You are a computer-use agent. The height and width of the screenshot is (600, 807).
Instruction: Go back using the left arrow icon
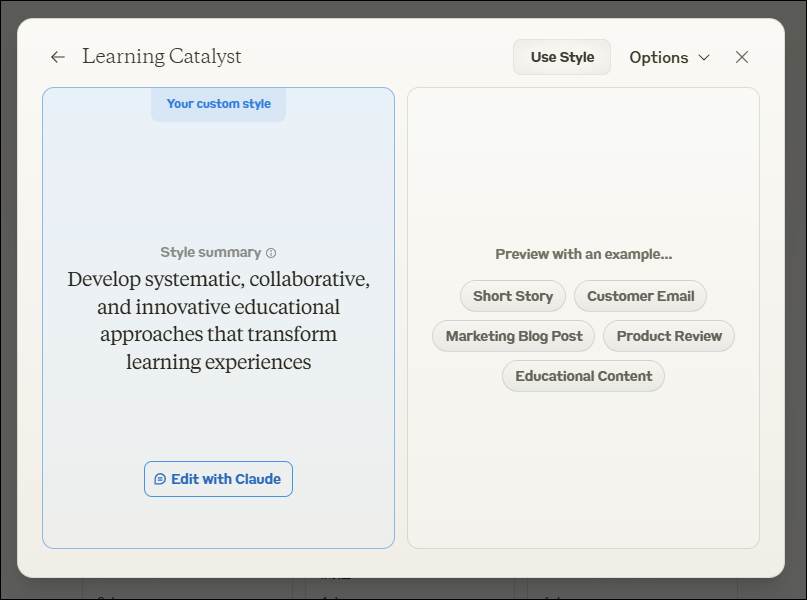click(x=58, y=57)
